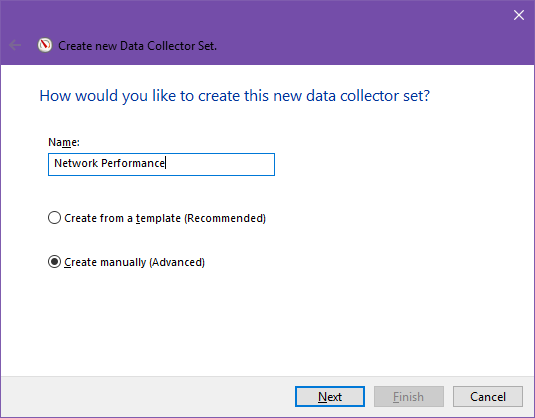The height and width of the screenshot is (418, 535).
Task: Click the word 'Recommended' in the template option
Action: [x=225, y=218]
